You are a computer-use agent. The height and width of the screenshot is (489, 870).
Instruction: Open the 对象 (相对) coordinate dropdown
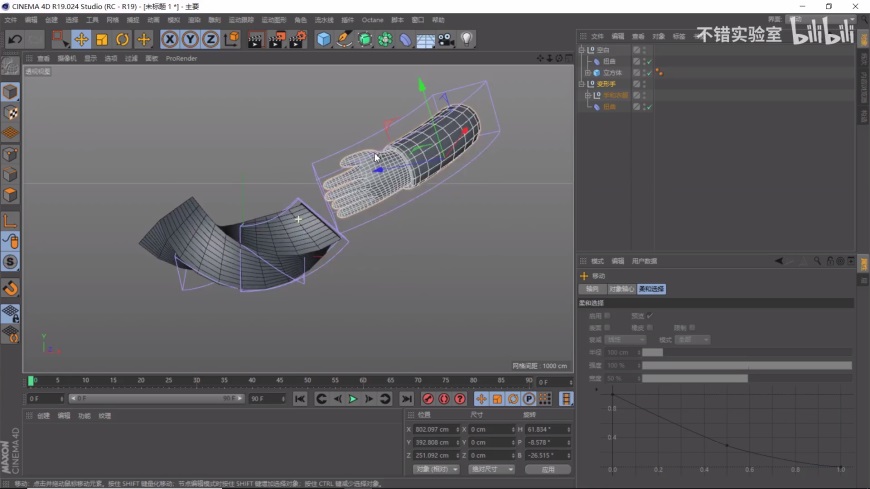point(436,468)
